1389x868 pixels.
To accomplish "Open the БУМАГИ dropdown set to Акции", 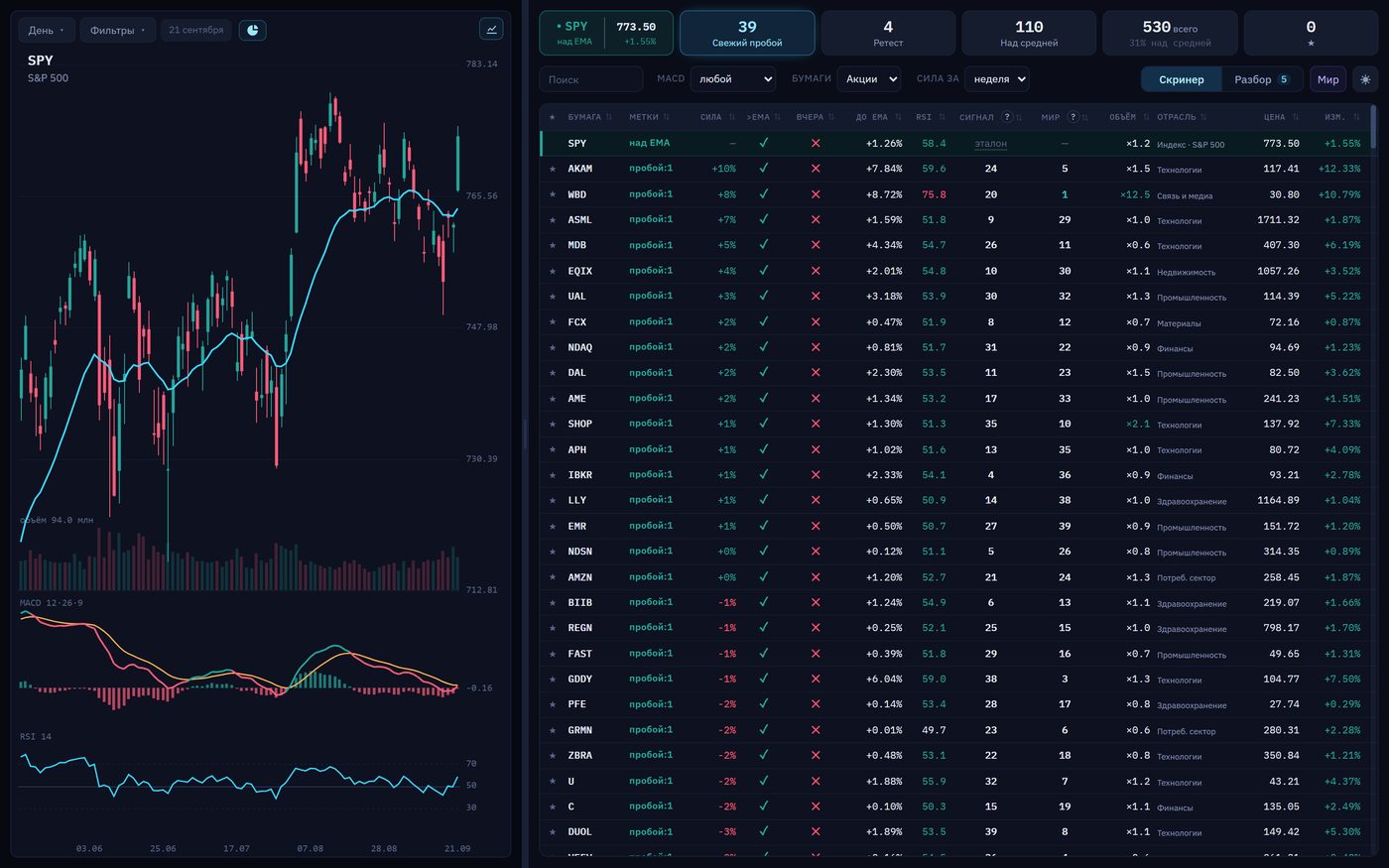I will pyautogui.click(x=868, y=79).
